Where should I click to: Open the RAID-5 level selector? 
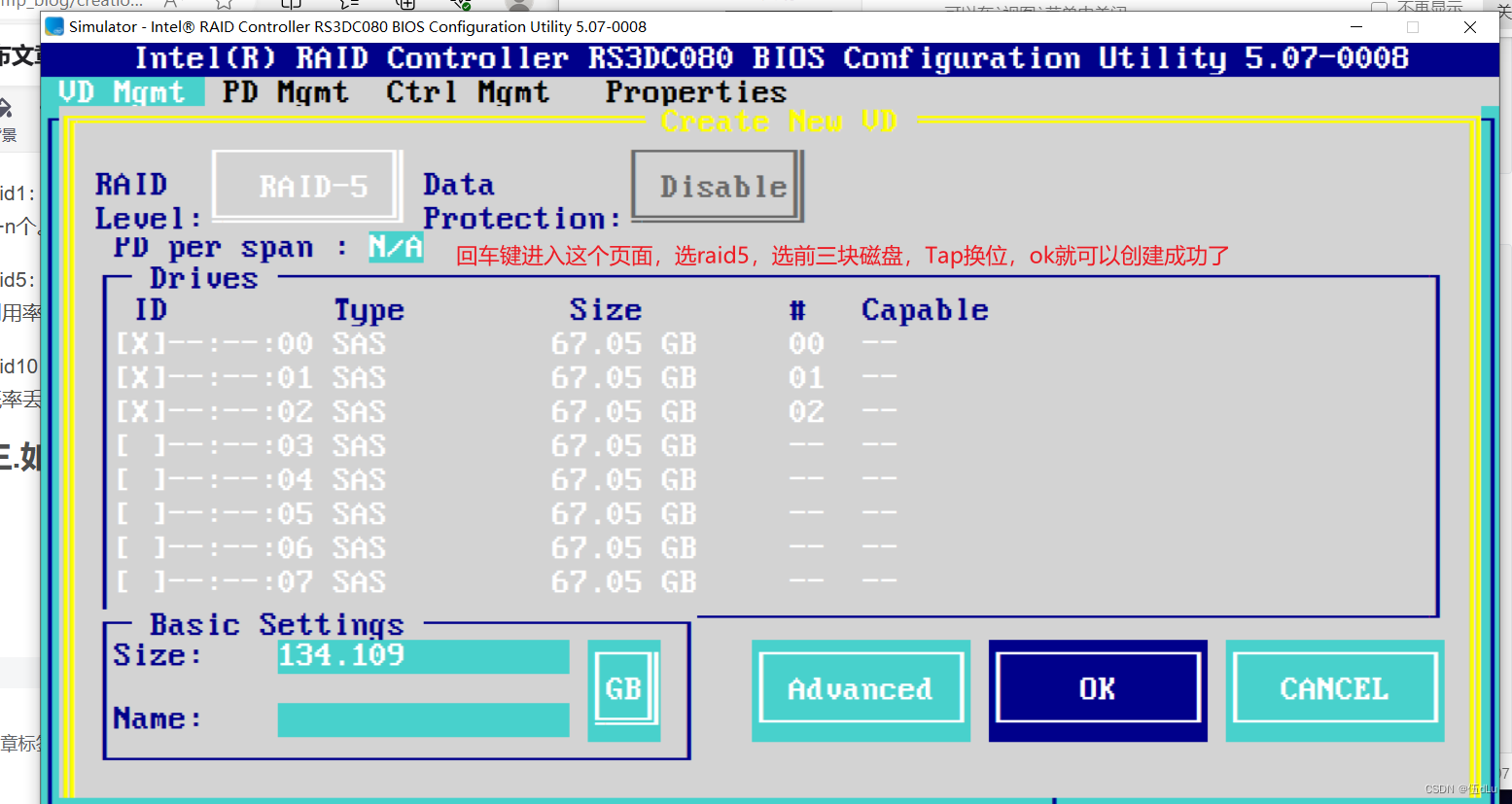307,186
